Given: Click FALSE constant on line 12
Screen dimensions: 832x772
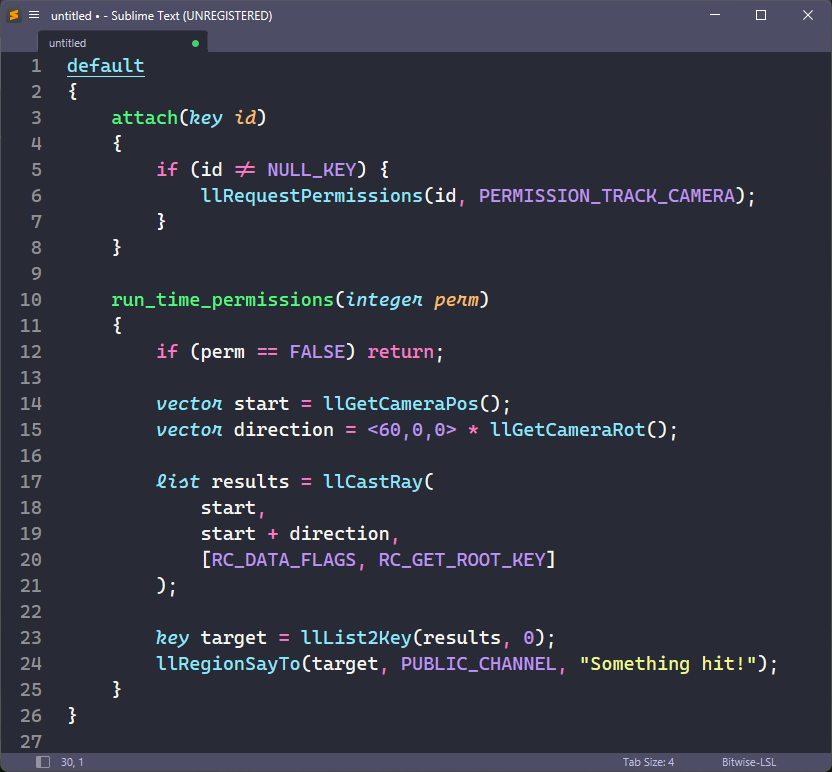Looking at the screenshot, I should 317,352.
